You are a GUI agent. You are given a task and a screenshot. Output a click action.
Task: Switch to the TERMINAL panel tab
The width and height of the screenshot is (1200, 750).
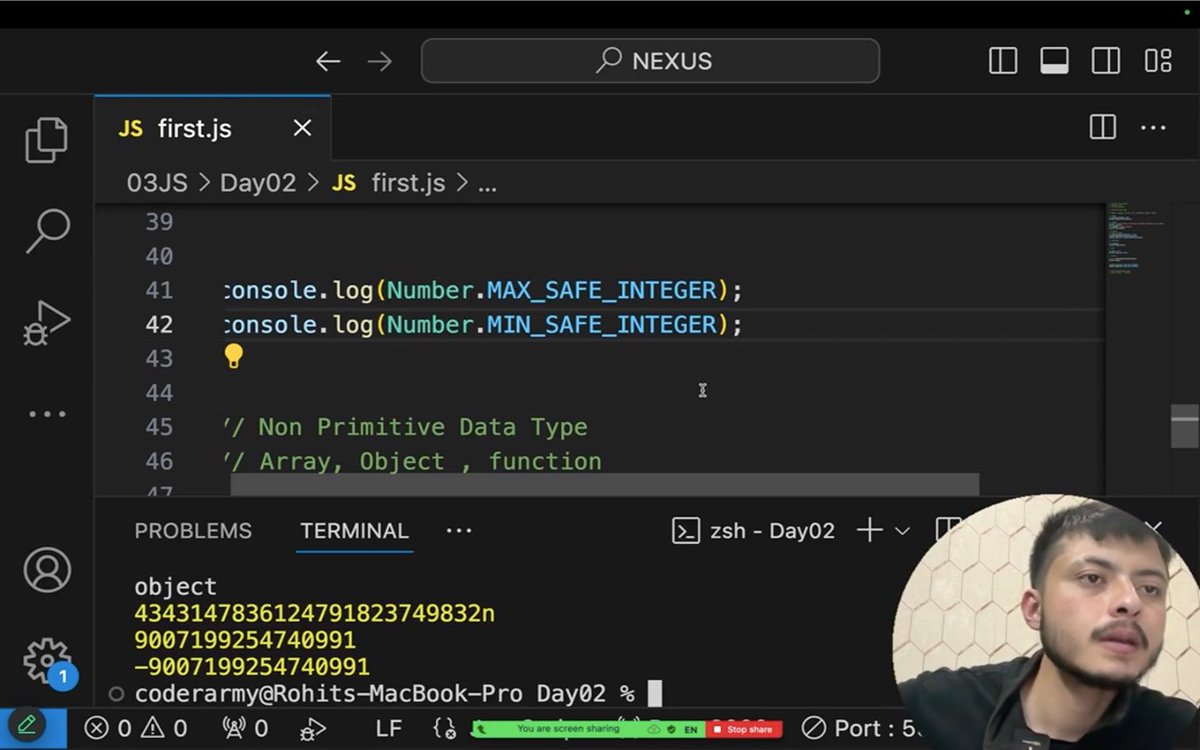(354, 531)
